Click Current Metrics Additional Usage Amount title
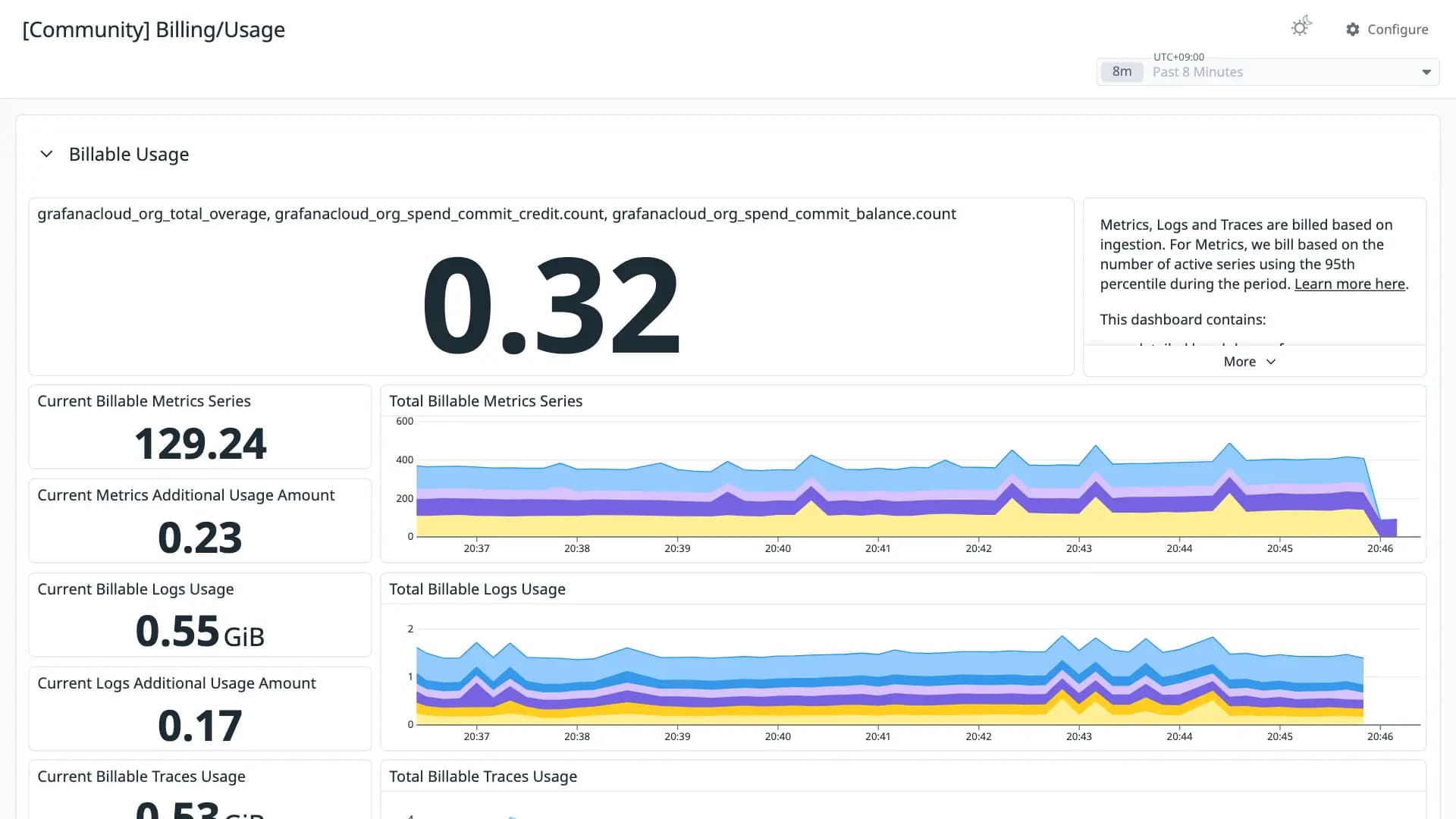The image size is (1456, 819). pos(186,495)
